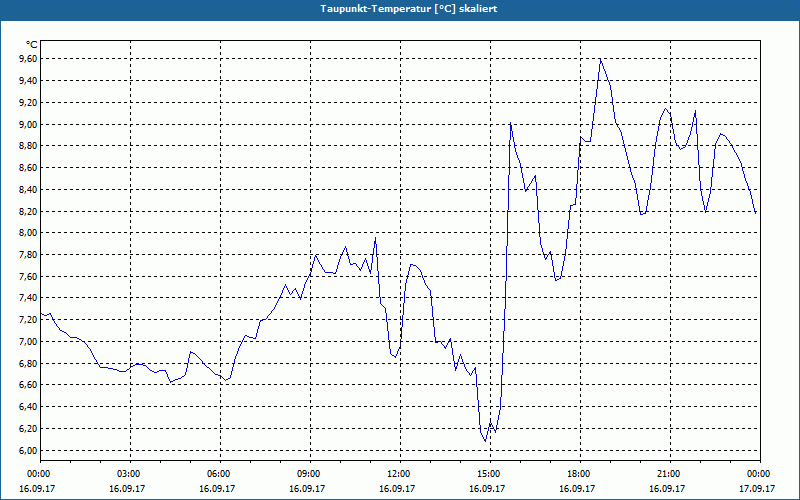Click the '06:00' time axis label
The height and width of the screenshot is (500, 800).
pyautogui.click(x=220, y=474)
